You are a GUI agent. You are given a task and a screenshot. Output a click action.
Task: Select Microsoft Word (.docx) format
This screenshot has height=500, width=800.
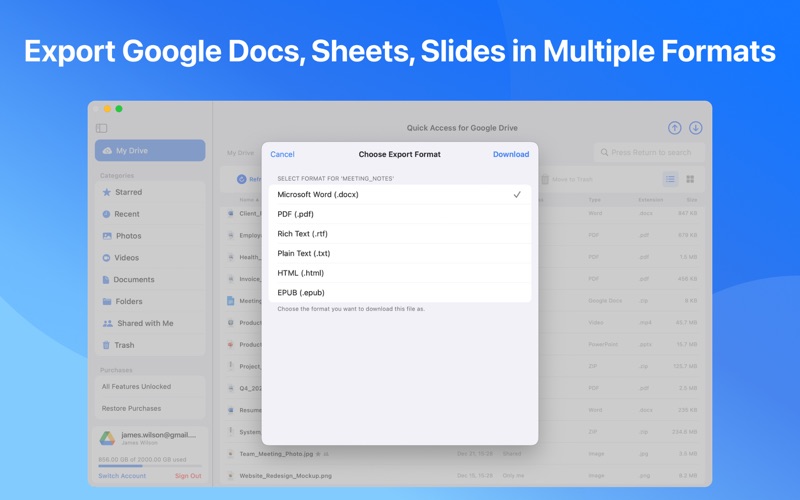click(x=400, y=194)
